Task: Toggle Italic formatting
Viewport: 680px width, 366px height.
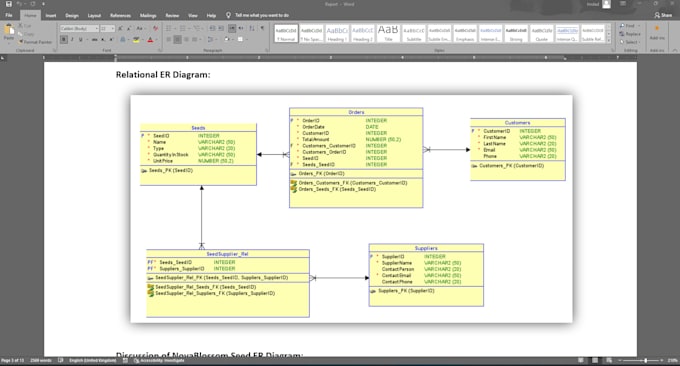Action: pyautogui.click(x=72, y=39)
